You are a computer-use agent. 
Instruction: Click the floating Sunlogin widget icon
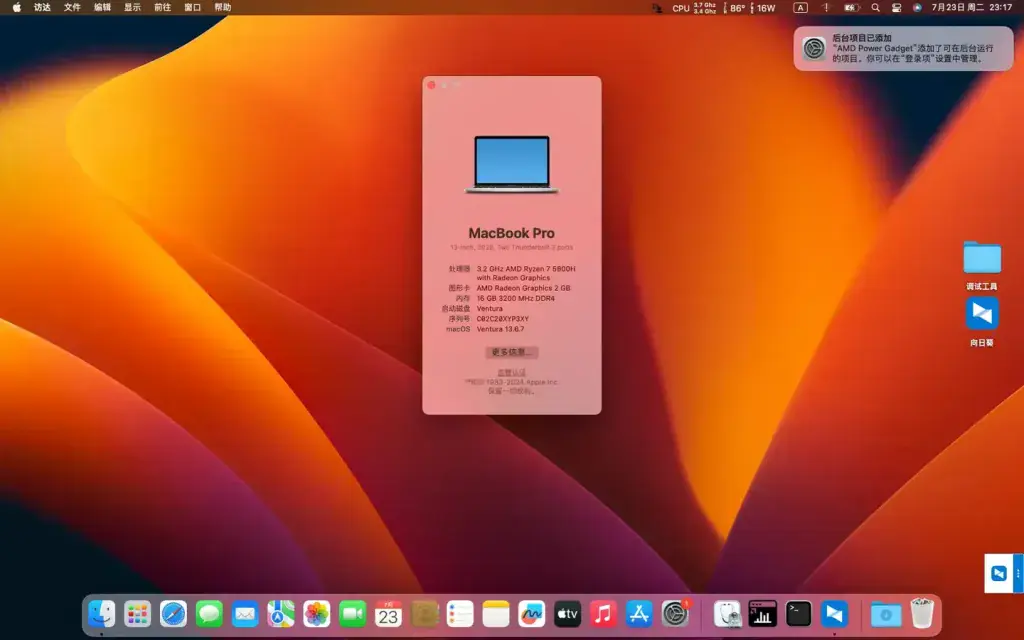(999, 573)
